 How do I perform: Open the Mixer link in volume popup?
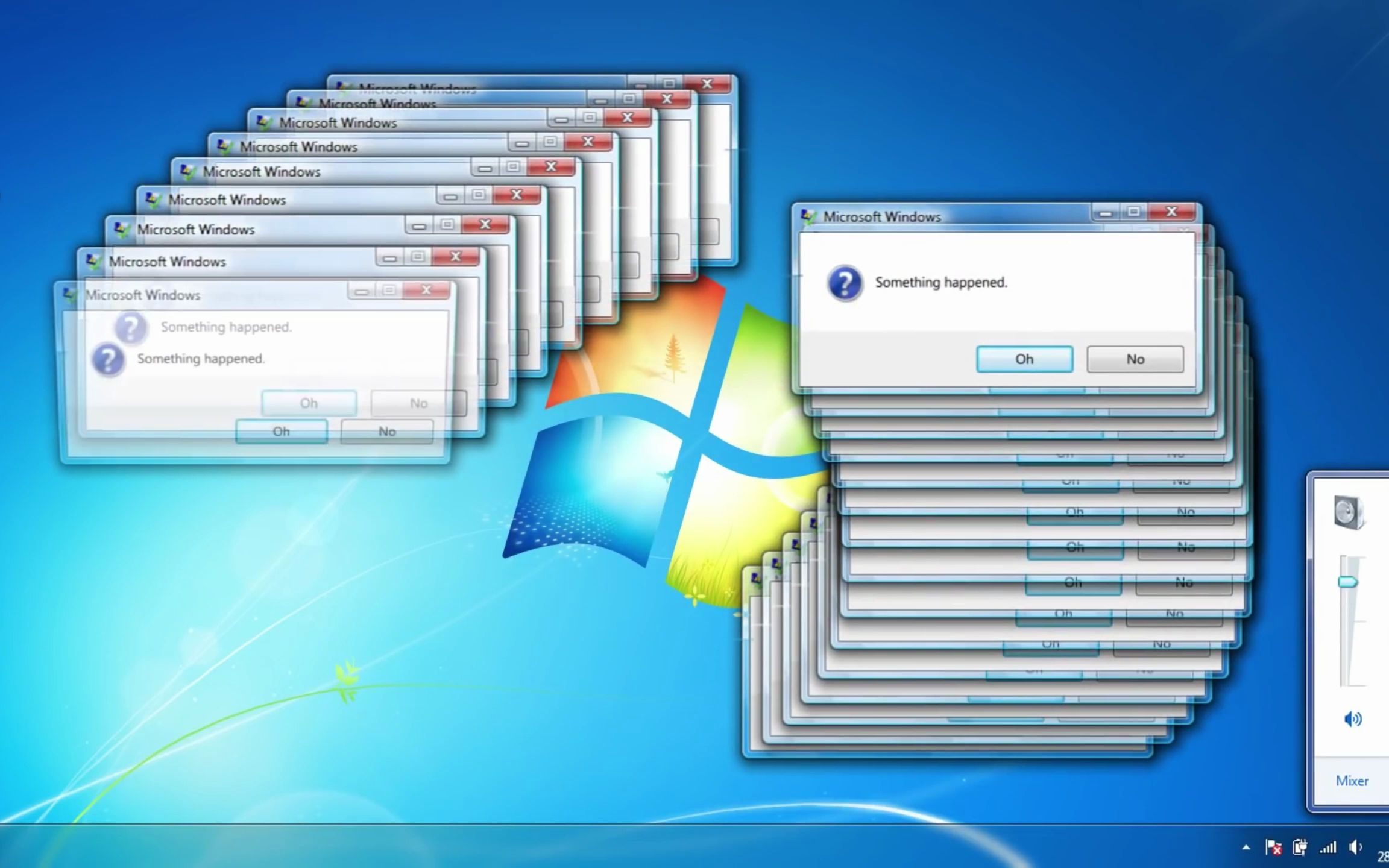[1352, 781]
